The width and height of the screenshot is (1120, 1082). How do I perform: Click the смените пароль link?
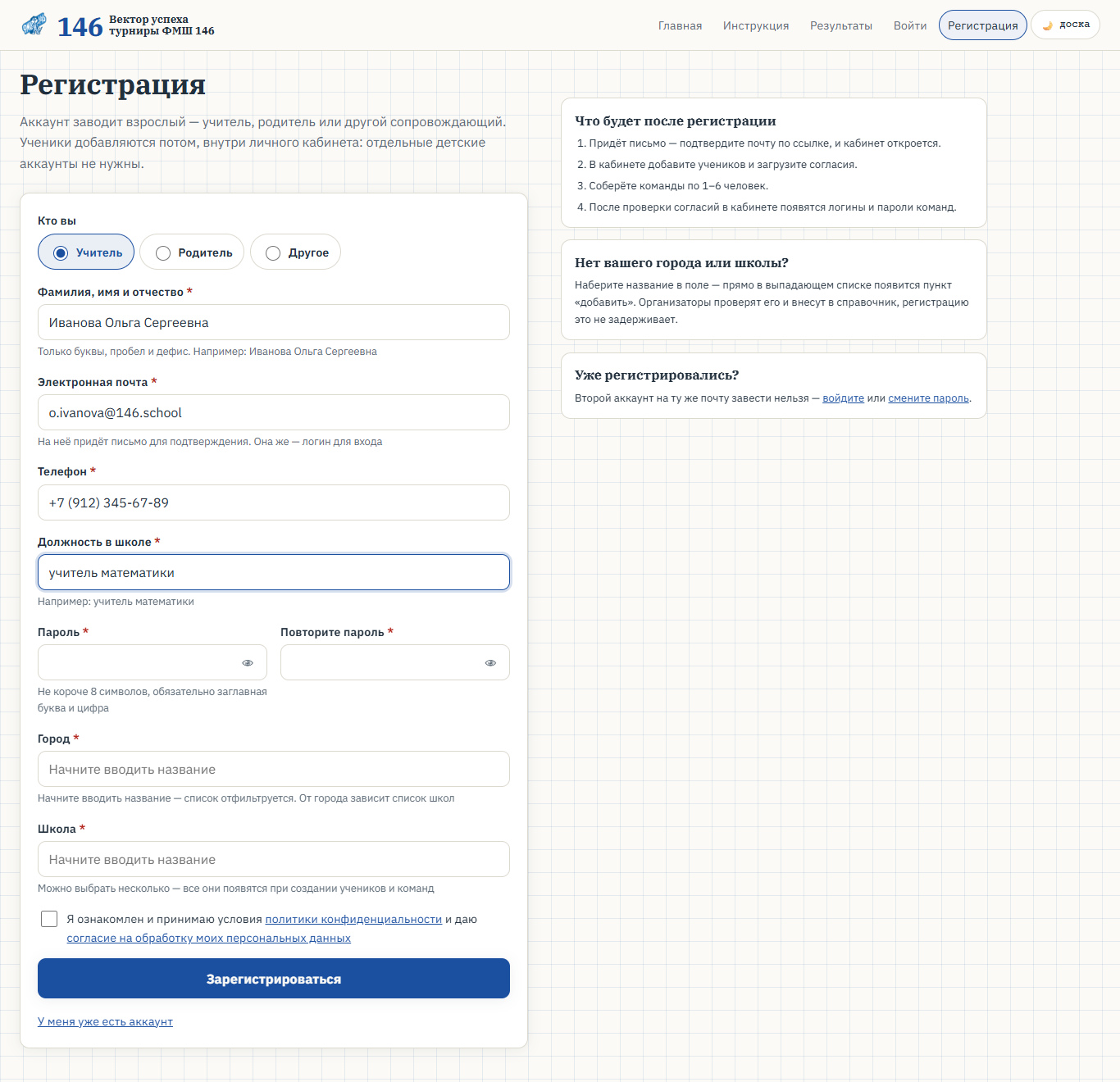pos(928,398)
